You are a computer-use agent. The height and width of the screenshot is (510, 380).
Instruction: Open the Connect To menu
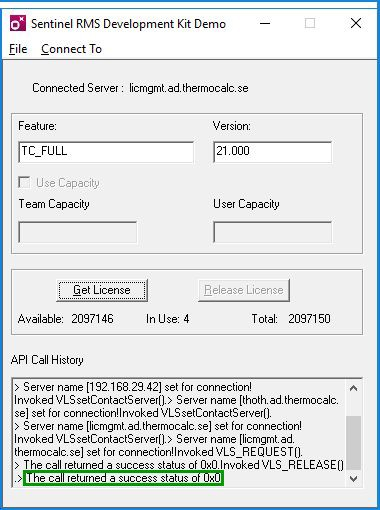tap(71, 49)
